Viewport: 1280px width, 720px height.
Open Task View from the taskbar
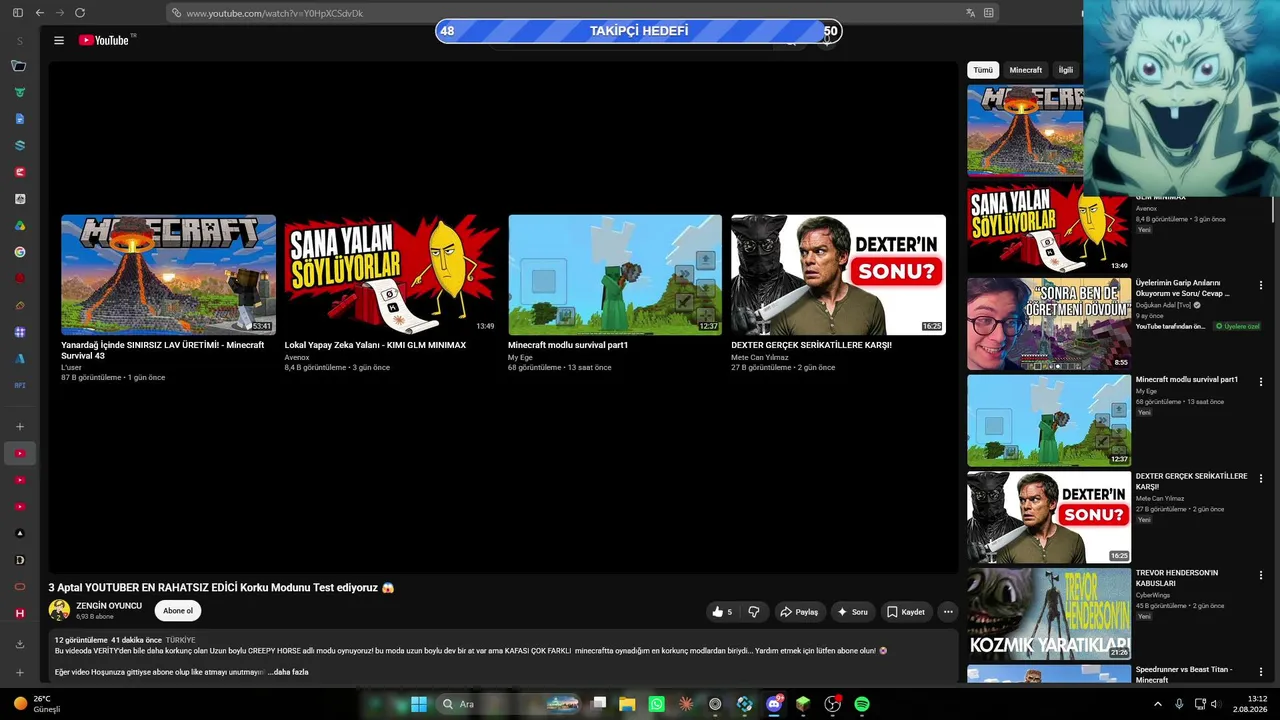[x=598, y=704]
